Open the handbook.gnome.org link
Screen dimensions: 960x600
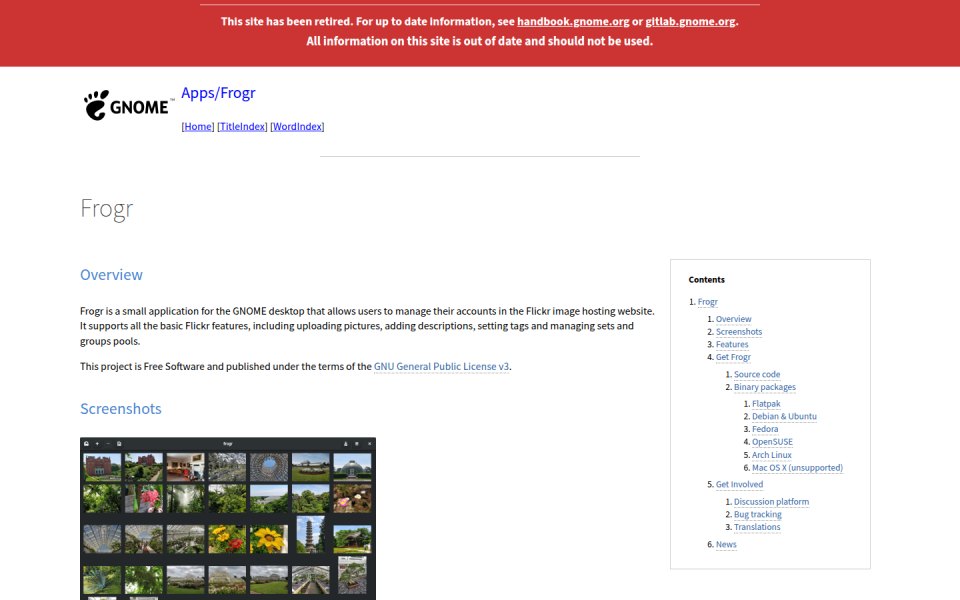click(573, 21)
